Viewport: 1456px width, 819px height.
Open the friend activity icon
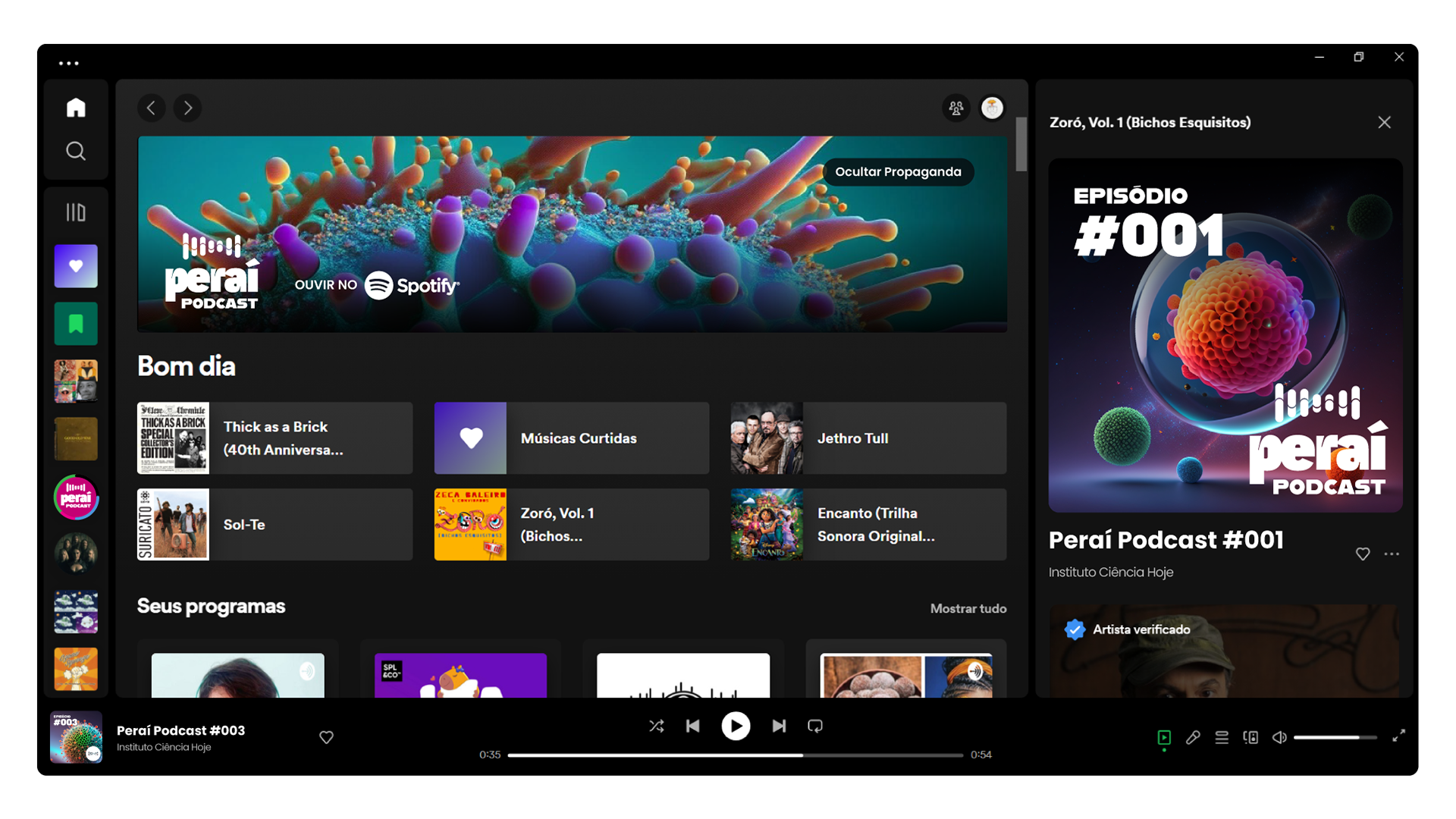[955, 108]
